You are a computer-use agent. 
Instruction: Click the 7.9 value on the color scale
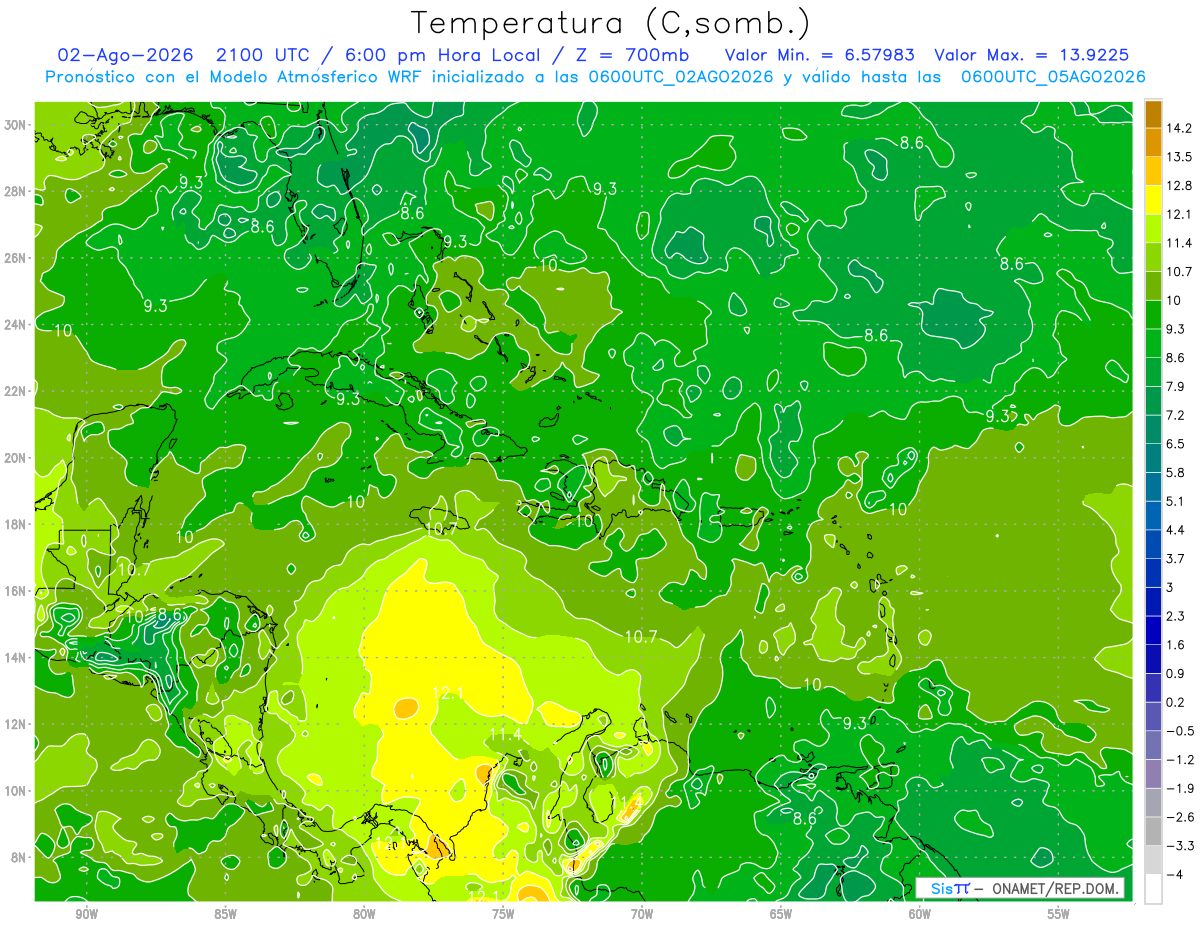(1175, 386)
